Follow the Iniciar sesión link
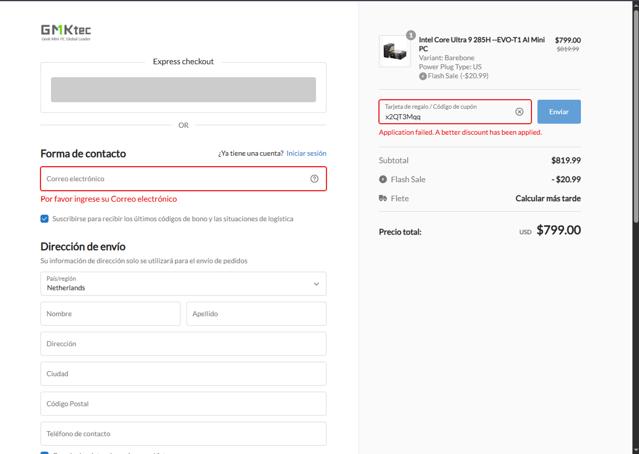The height and width of the screenshot is (454, 639). click(x=306, y=153)
